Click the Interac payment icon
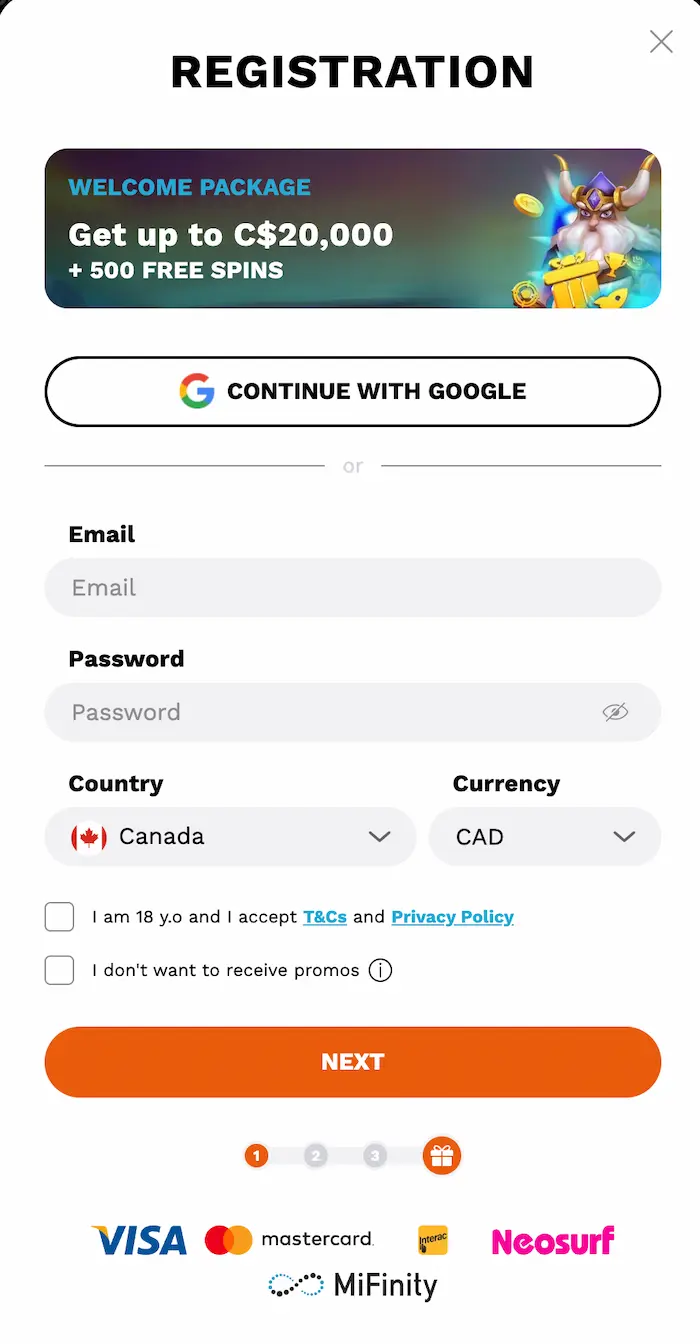The height and width of the screenshot is (1344, 700). 433,1240
